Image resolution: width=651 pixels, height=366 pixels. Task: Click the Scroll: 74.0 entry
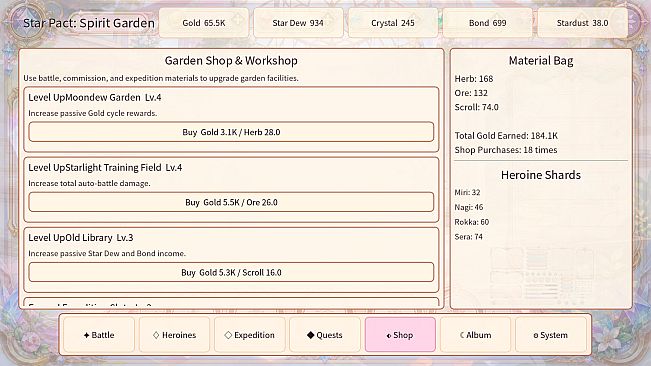[x=476, y=107]
